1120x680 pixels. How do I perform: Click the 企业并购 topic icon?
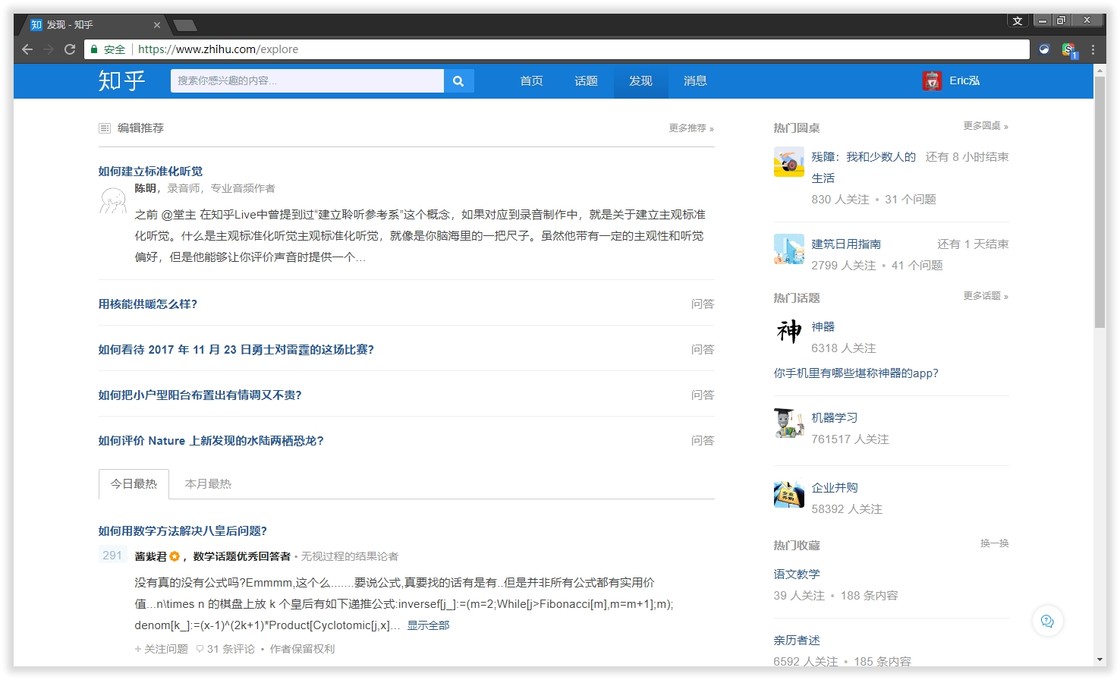[x=789, y=494]
